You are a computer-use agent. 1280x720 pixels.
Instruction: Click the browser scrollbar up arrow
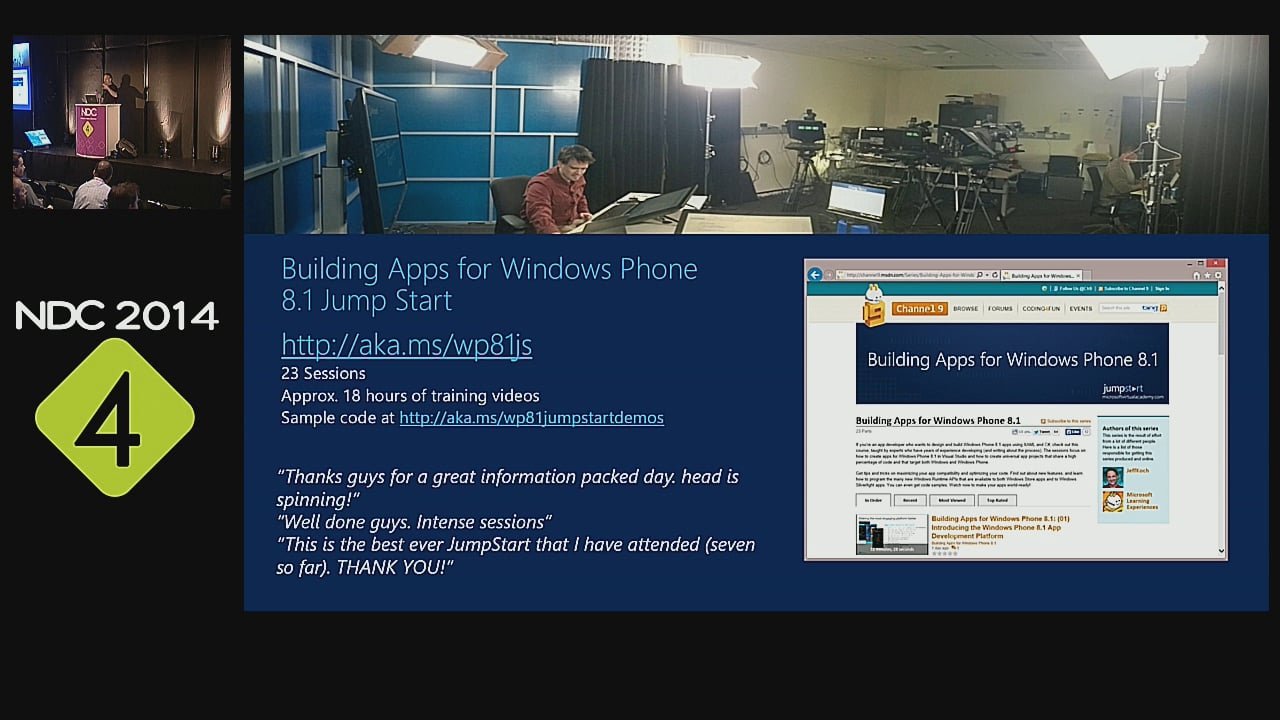coord(1222,288)
